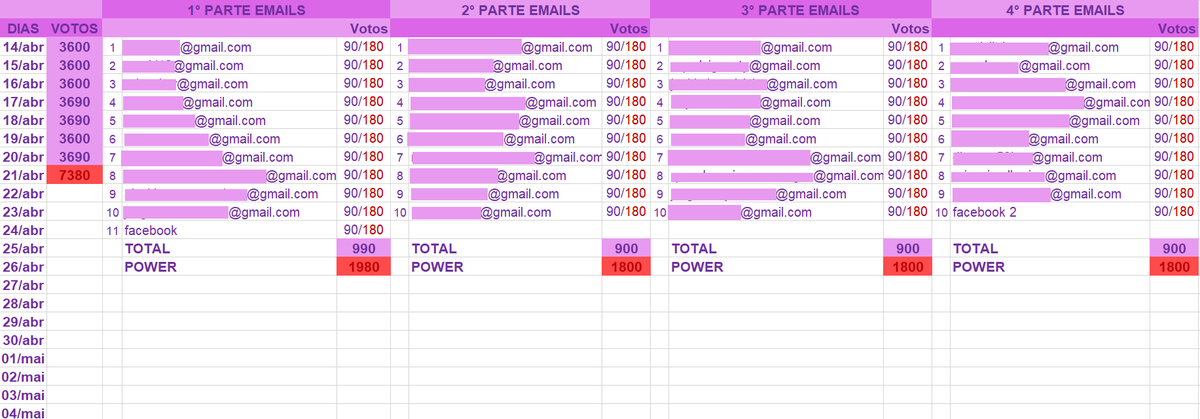This screenshot has height=419, width=1200.
Task: Click the 990 total value in part 1
Action: [x=363, y=249]
